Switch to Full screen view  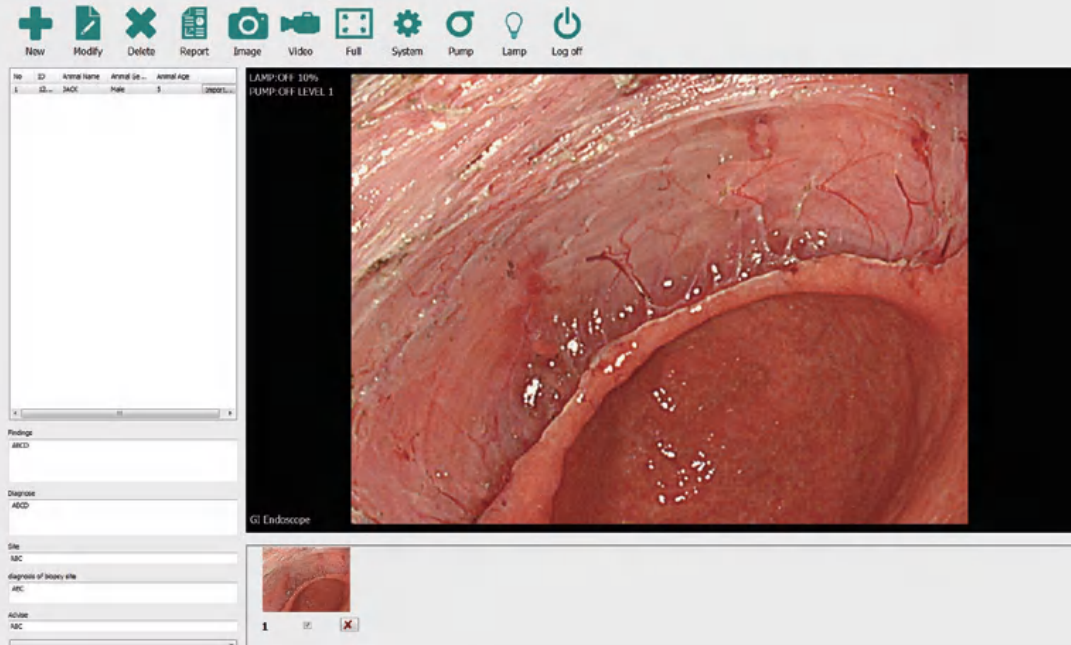[x=354, y=30]
